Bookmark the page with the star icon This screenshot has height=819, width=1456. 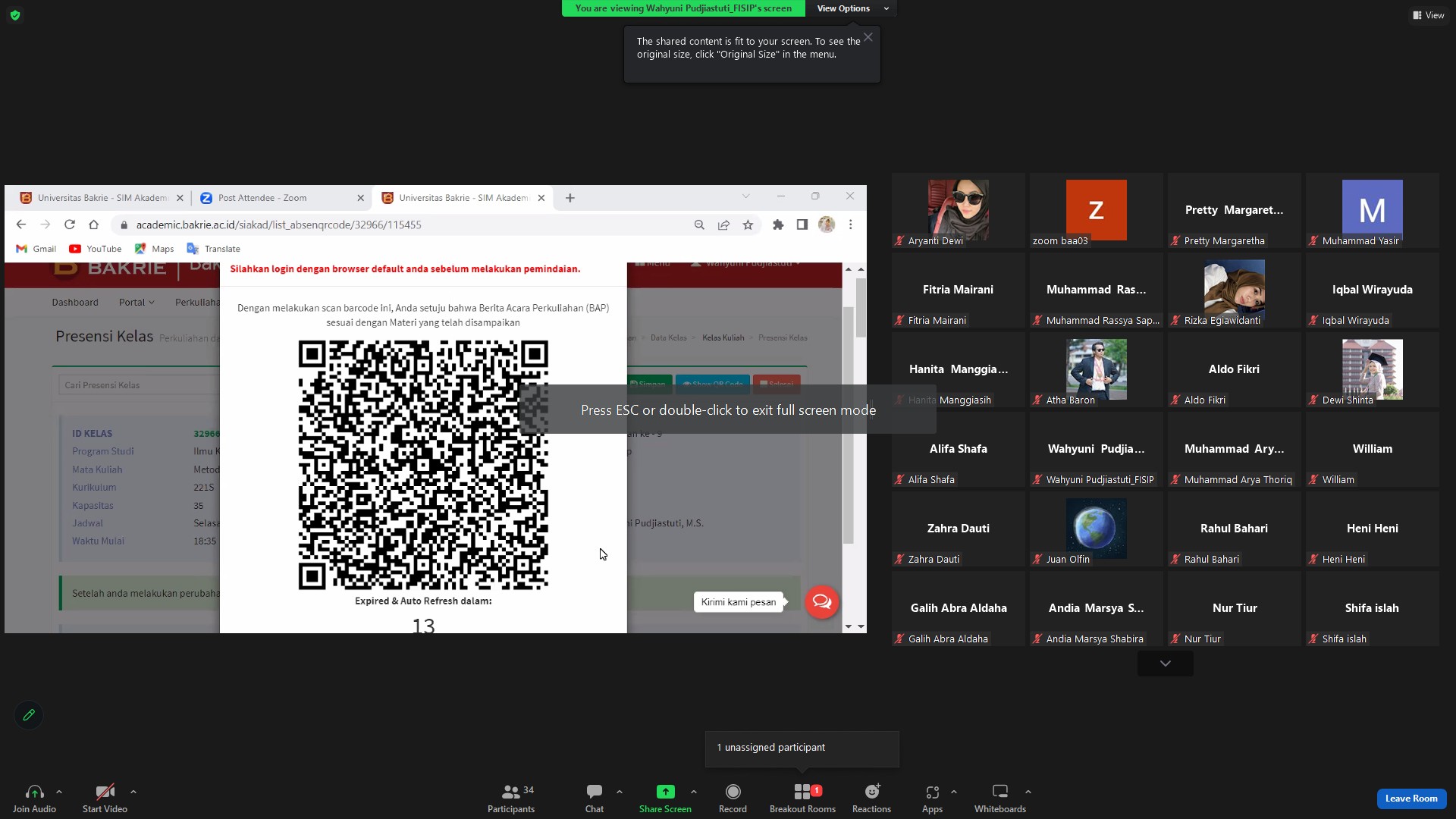pyautogui.click(x=748, y=224)
